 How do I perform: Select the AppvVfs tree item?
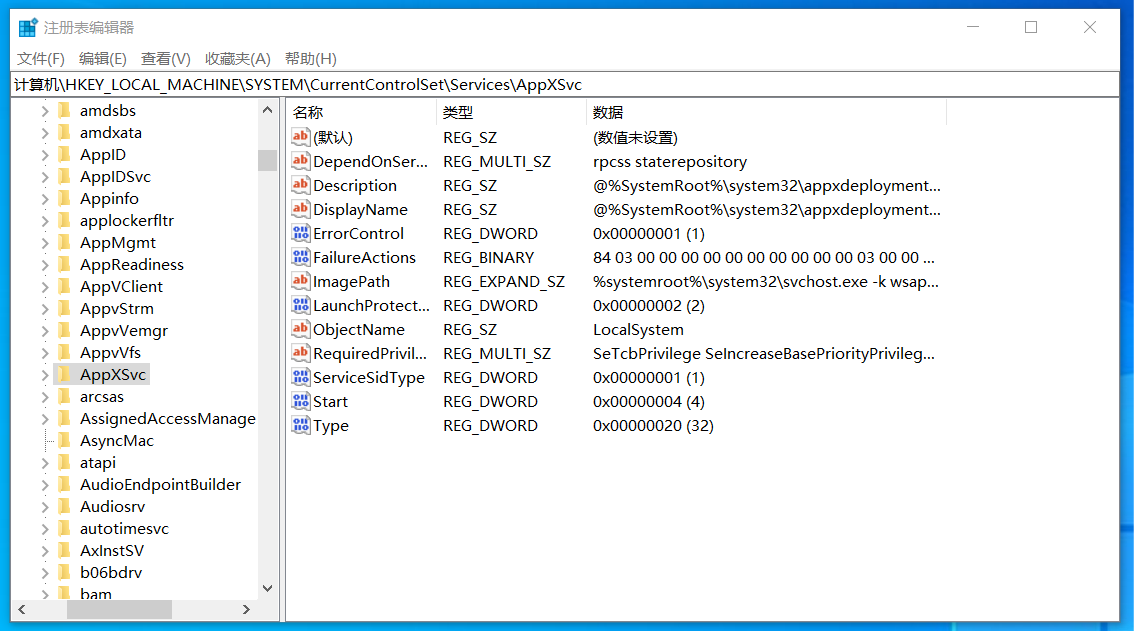[x=110, y=352]
